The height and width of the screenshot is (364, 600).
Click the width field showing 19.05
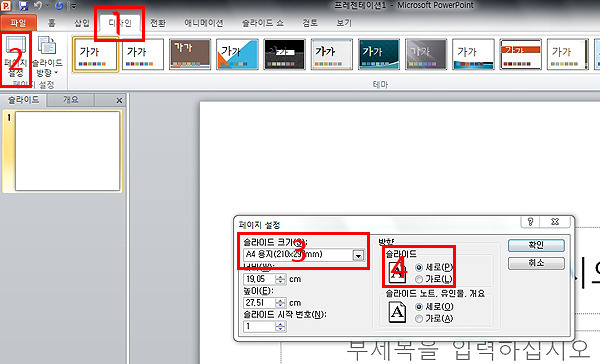pos(259,279)
